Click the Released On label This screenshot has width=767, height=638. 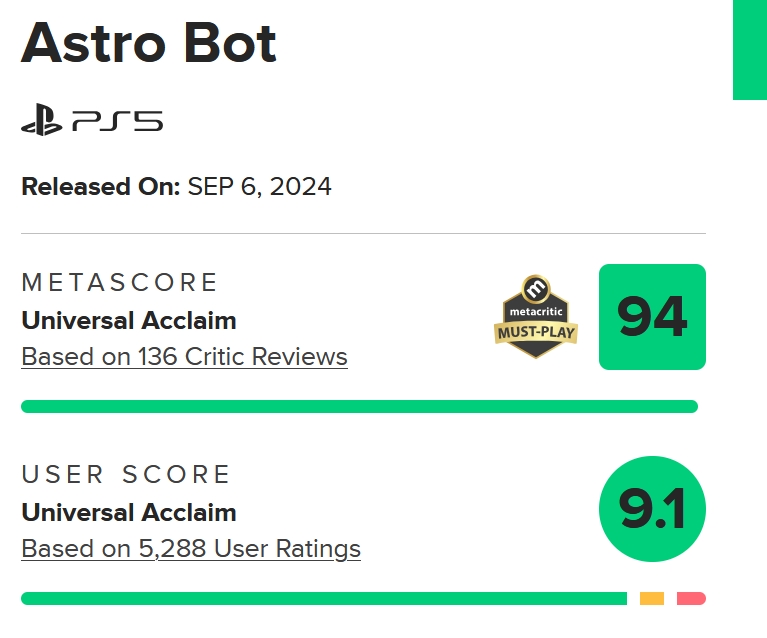point(100,186)
